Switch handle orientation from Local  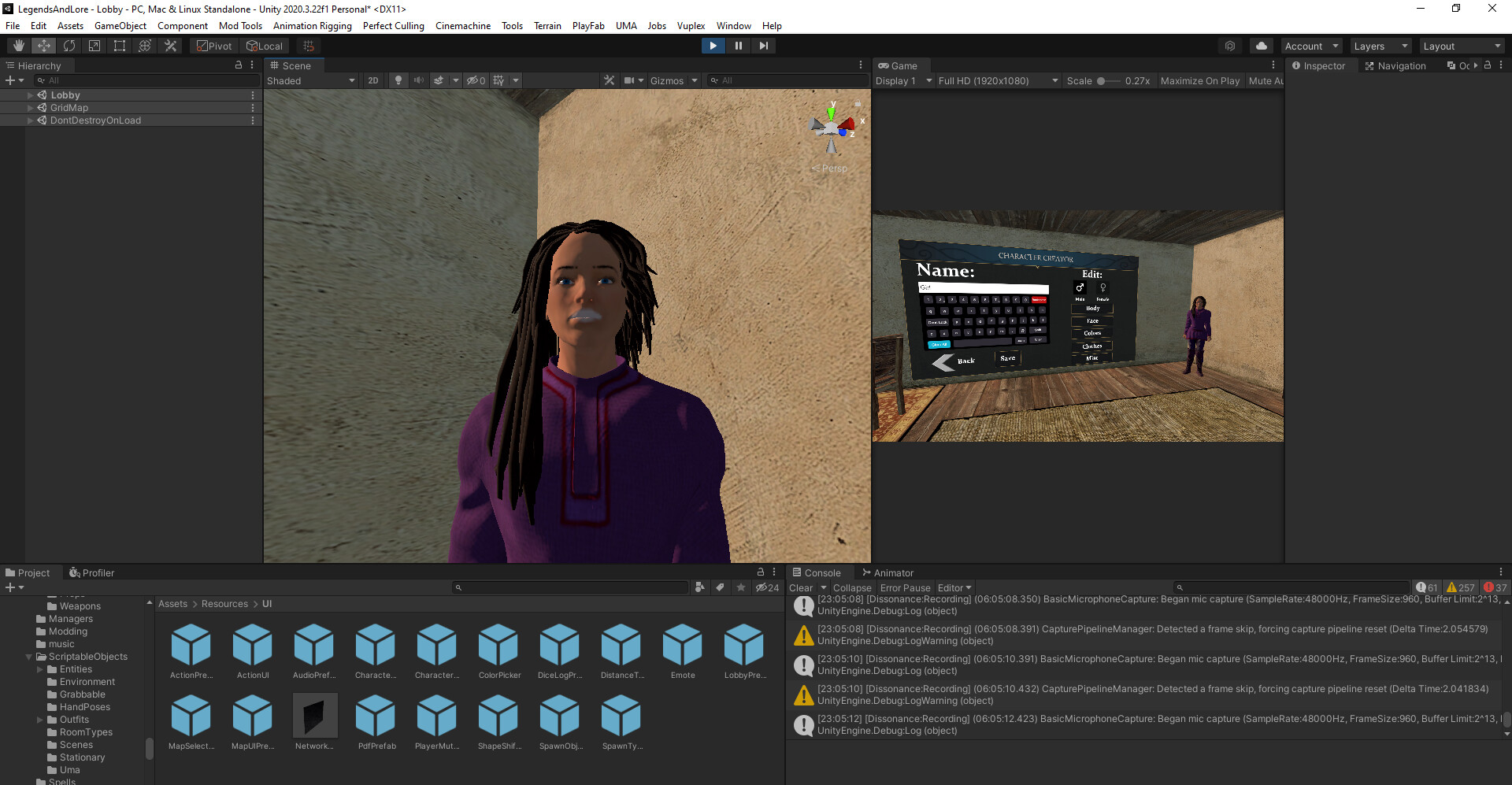[x=265, y=46]
